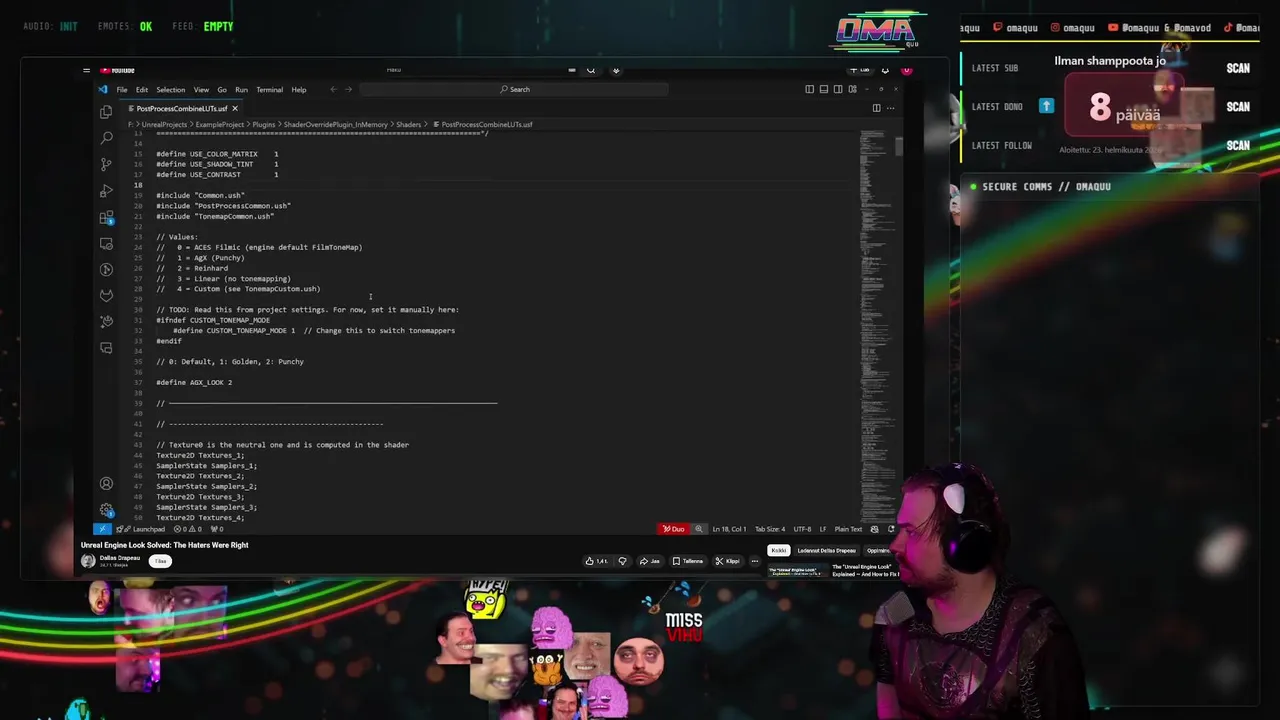1280x720 pixels.
Task: Open the Run and Debug view
Action: 107,190
